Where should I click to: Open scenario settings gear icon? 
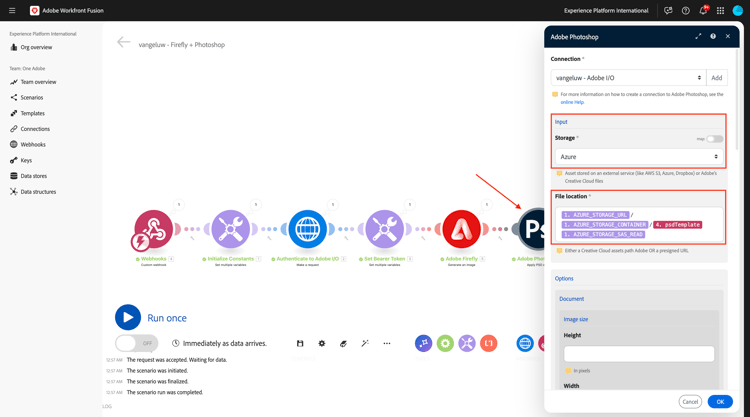[322, 343]
